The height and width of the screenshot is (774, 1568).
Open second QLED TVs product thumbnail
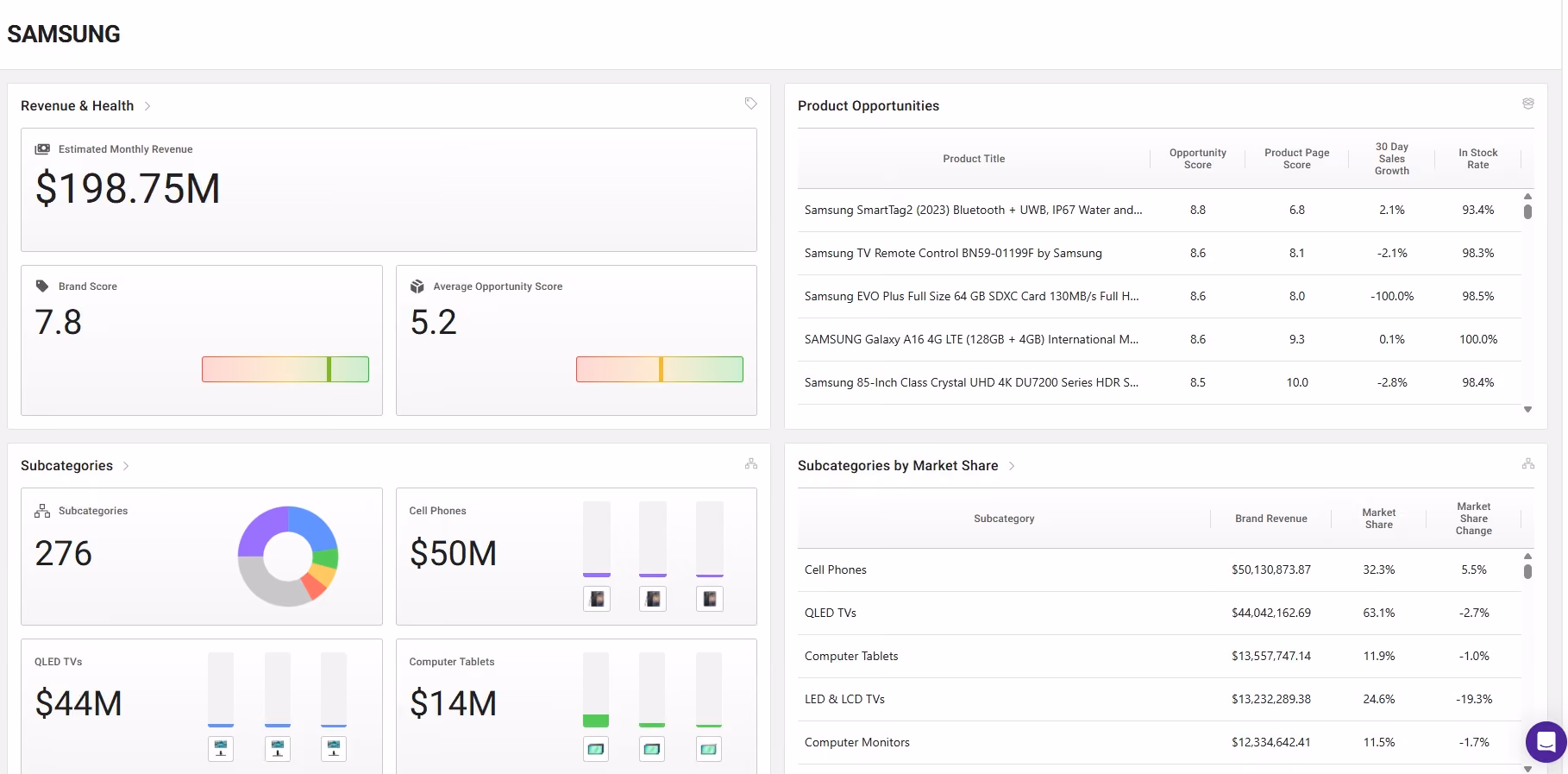[x=278, y=749]
